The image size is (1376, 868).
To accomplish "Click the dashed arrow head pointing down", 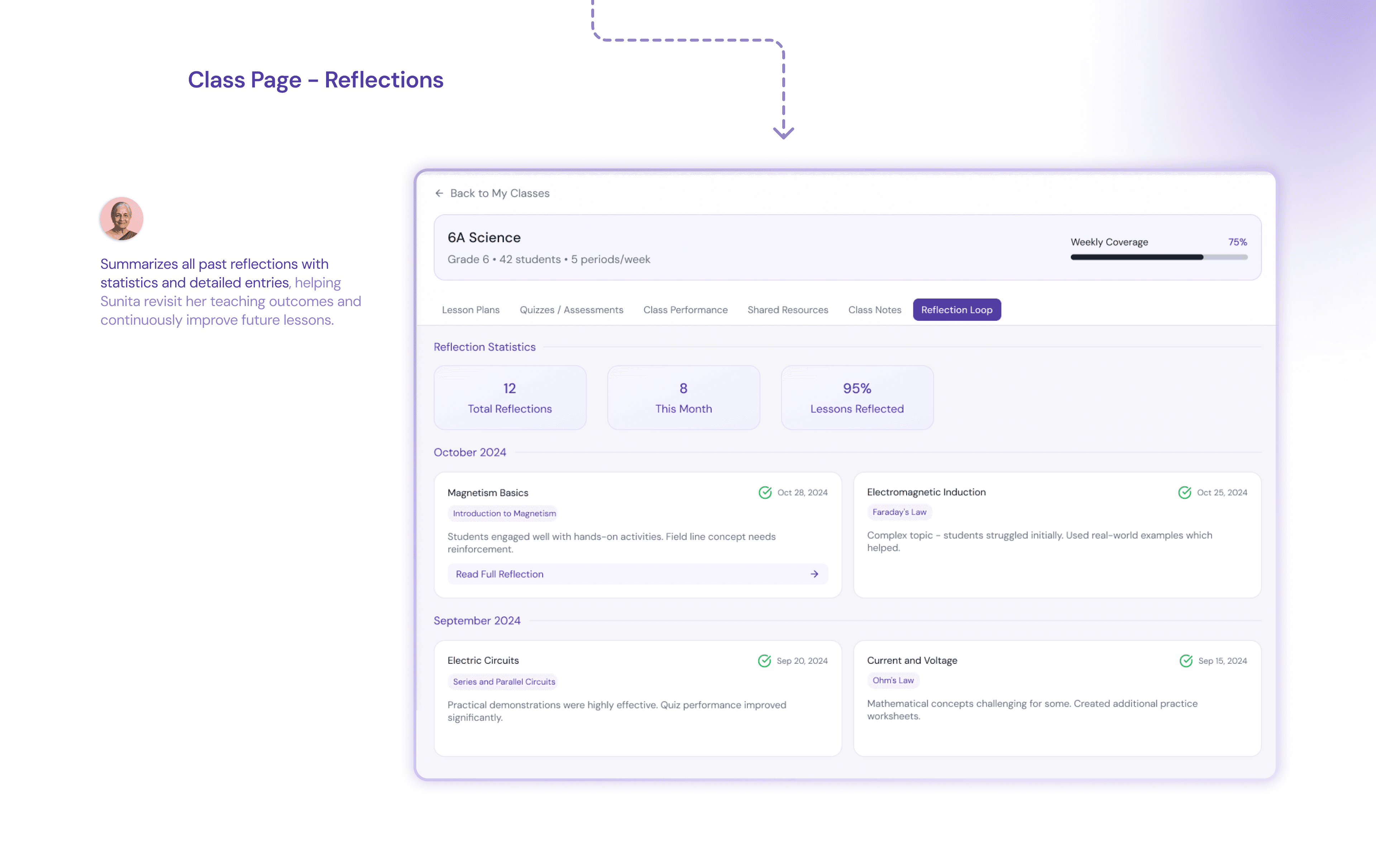I will pos(783,133).
